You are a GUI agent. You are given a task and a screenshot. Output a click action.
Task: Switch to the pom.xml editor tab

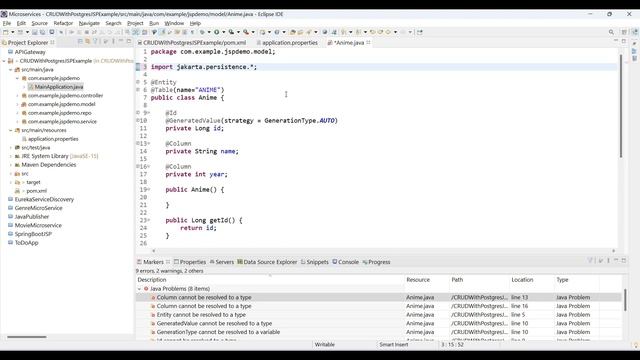[192, 42]
